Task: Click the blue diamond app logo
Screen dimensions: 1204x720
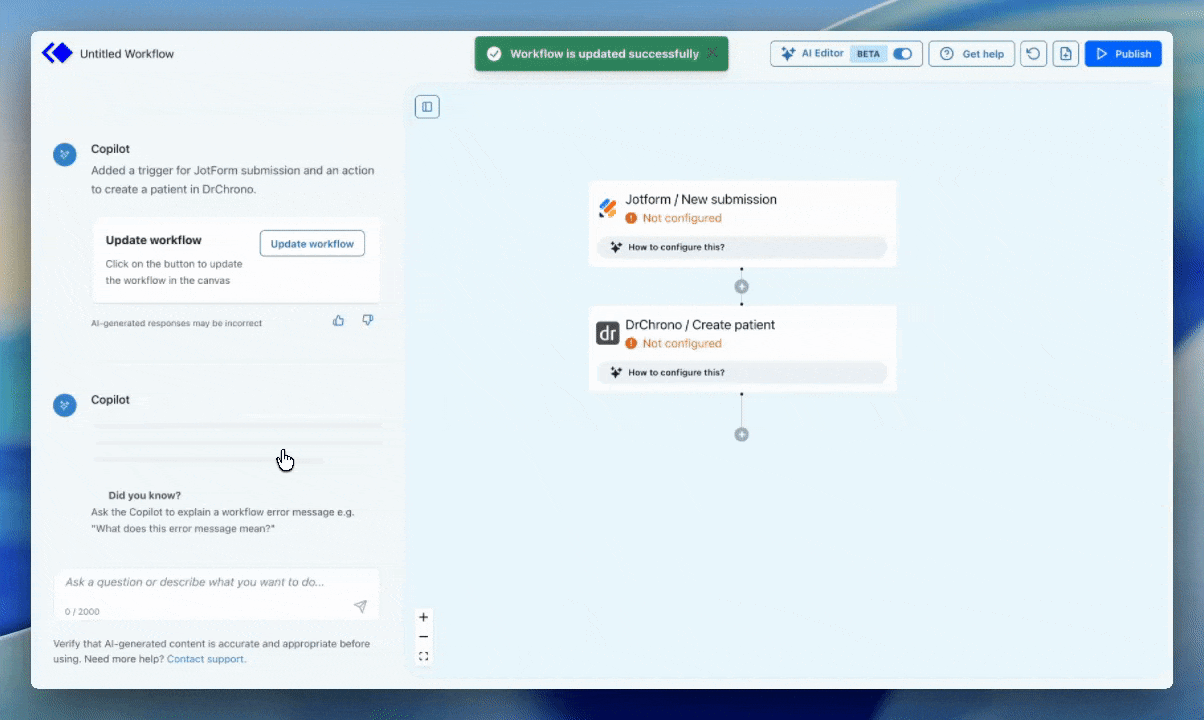Action: 57,53
